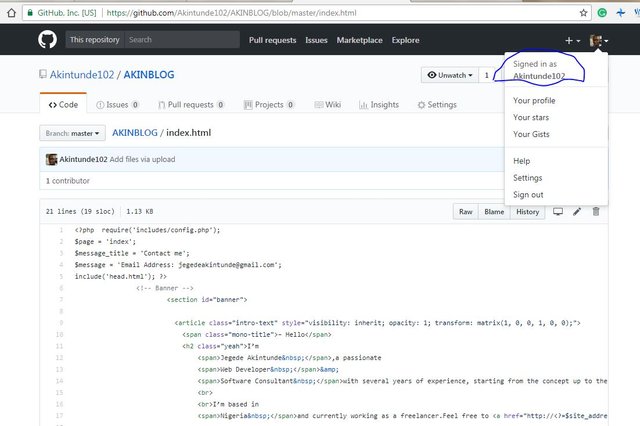The image size is (640, 426).
Task: Focus the repository Search field
Action: tap(182, 40)
